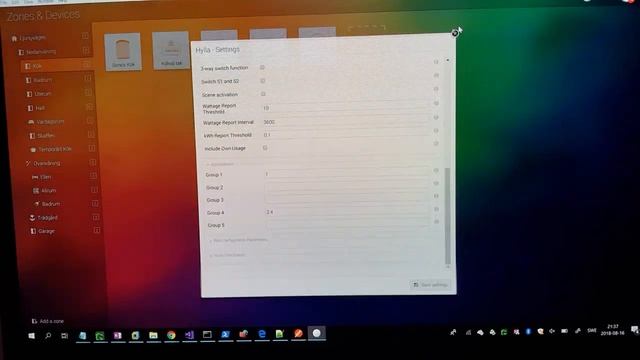Click info icon in Wattage Report Threshold row
The width and height of the screenshot is (640, 360).
pyautogui.click(x=436, y=103)
